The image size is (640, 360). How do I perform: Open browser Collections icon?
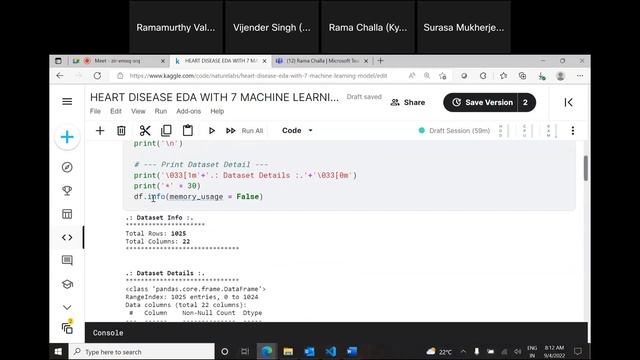(x=522, y=76)
